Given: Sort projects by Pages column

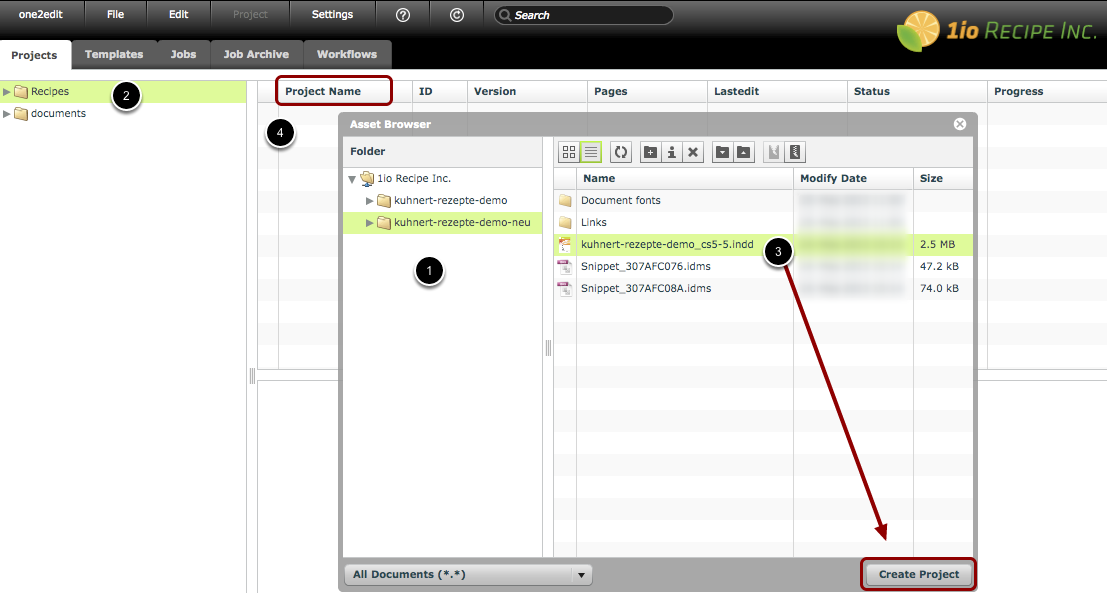Looking at the screenshot, I should 647,91.
